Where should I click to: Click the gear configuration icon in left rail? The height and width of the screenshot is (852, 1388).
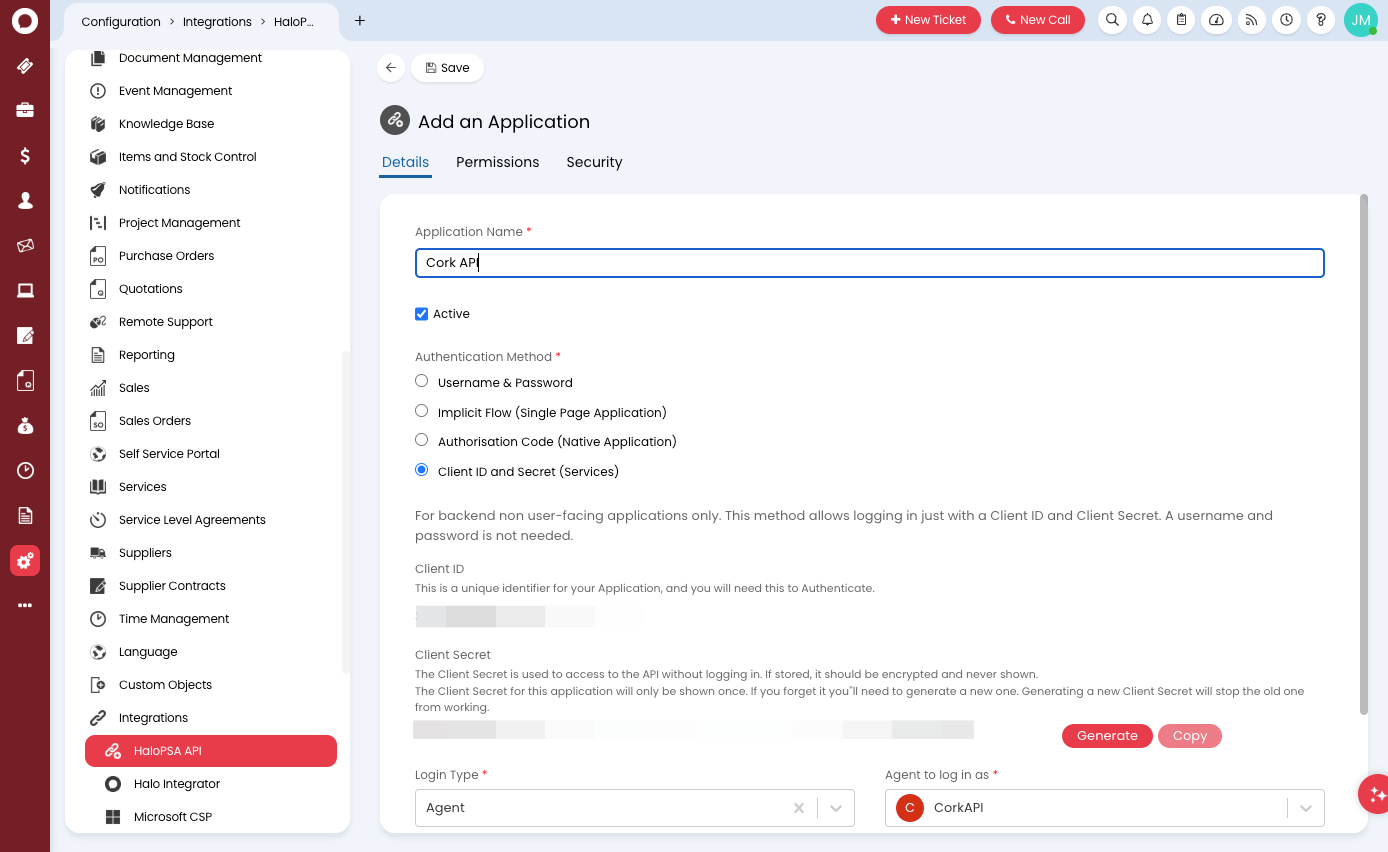pos(25,561)
